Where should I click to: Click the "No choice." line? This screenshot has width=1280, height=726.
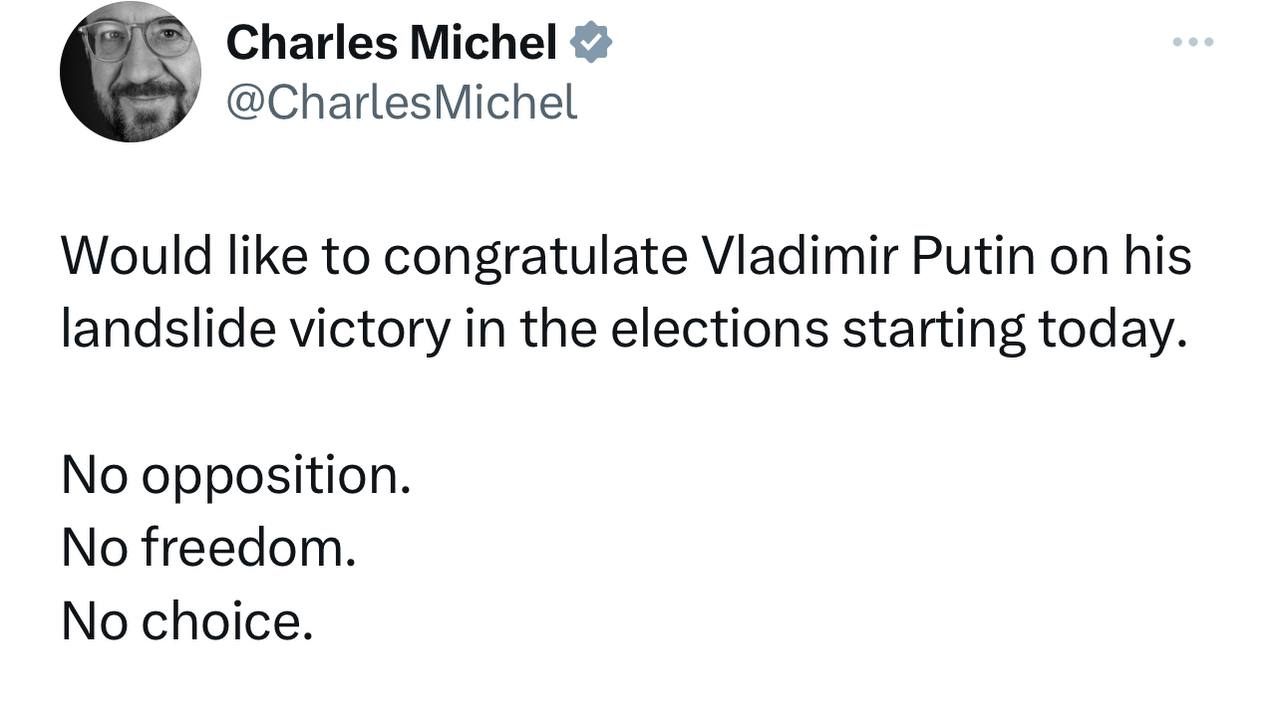(187, 621)
